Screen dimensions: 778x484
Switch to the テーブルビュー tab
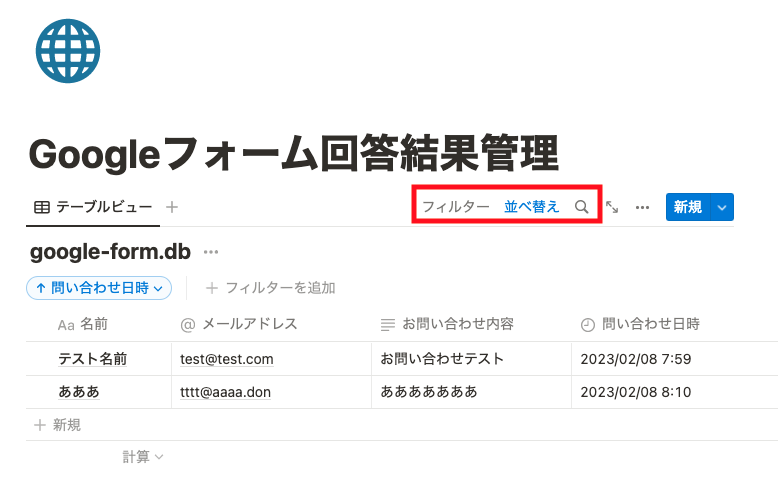(x=93, y=207)
